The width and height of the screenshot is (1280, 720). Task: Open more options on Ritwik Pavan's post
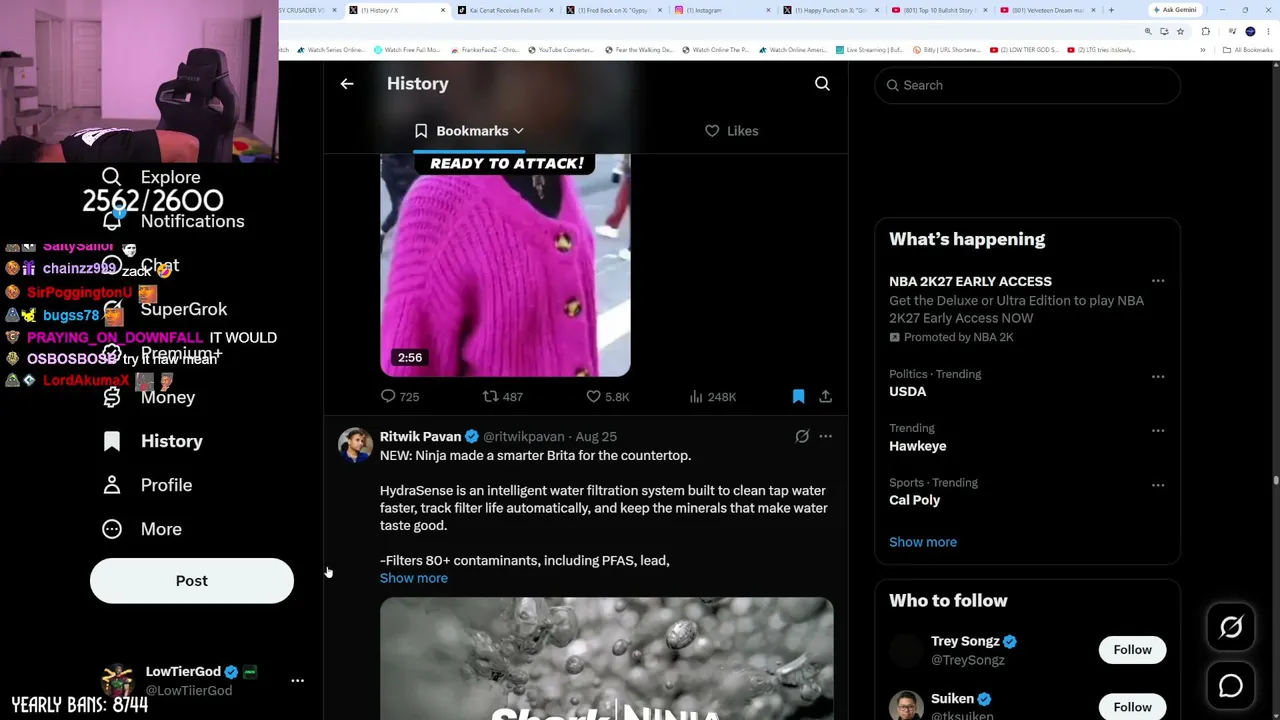(825, 437)
